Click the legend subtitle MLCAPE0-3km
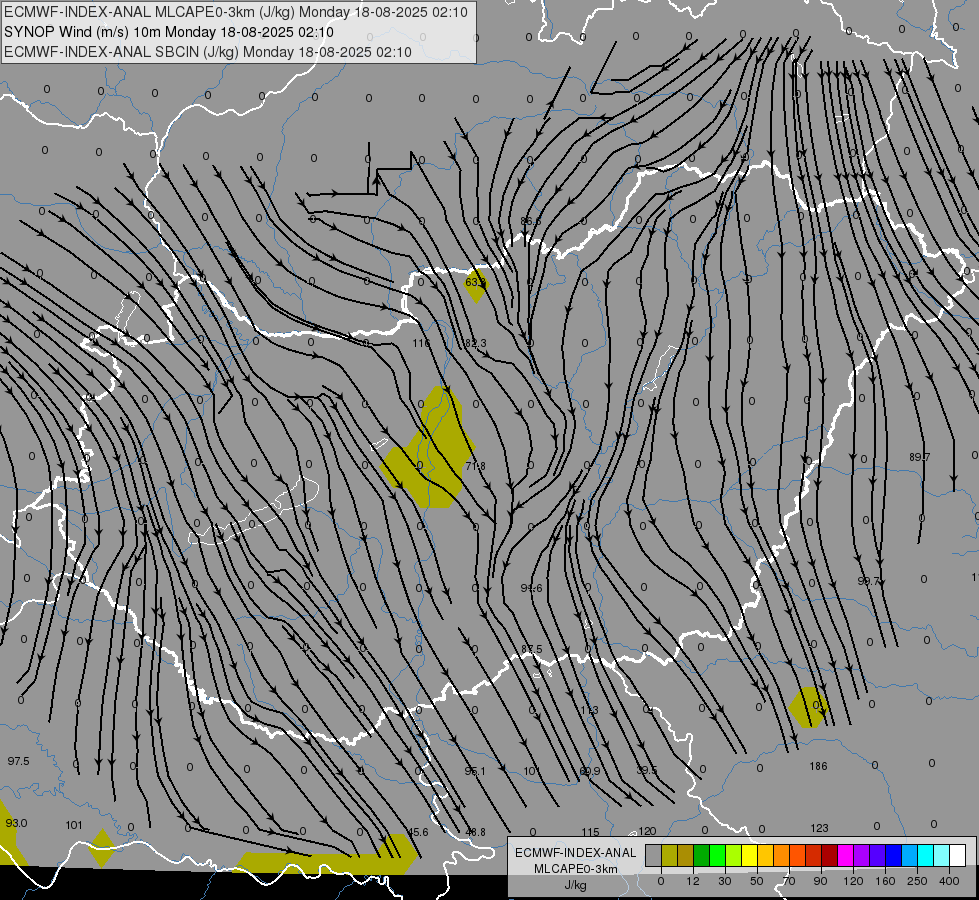 coord(576,869)
